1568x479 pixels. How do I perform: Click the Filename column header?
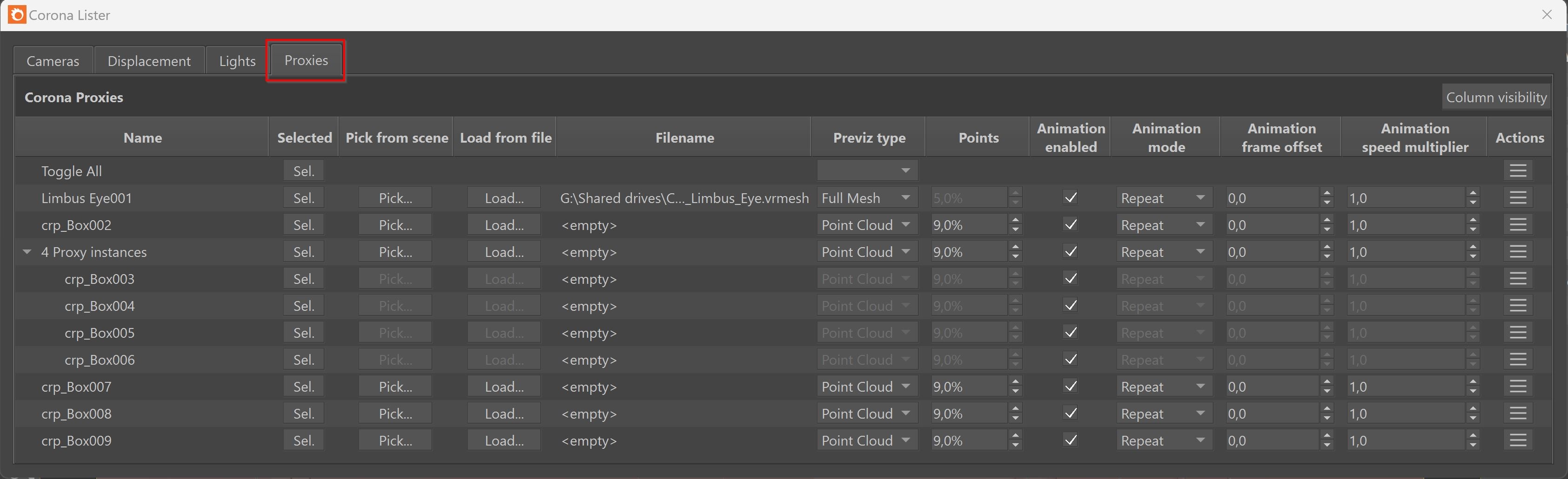tap(684, 138)
